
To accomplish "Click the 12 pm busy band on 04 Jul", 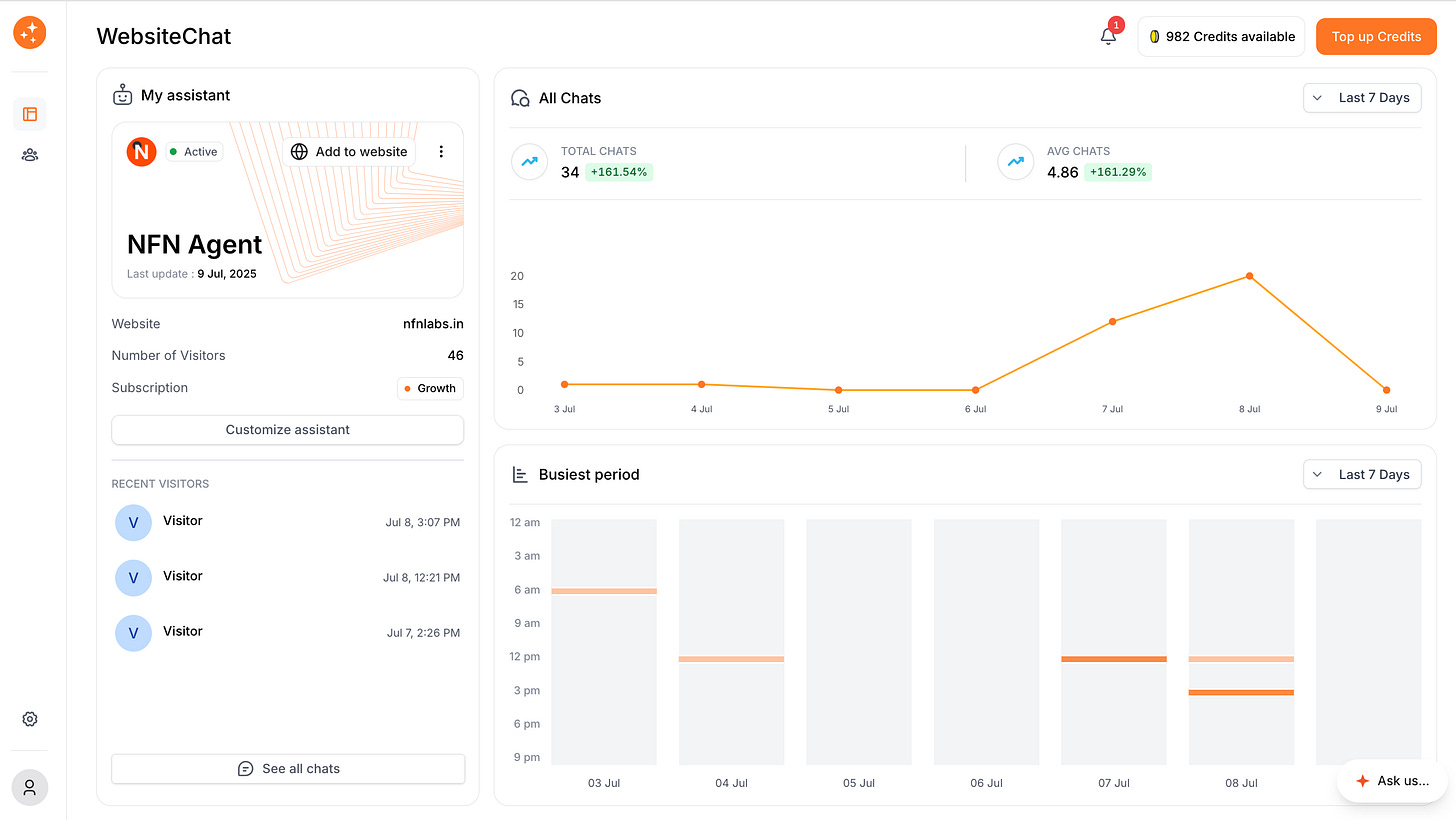I will (x=731, y=659).
